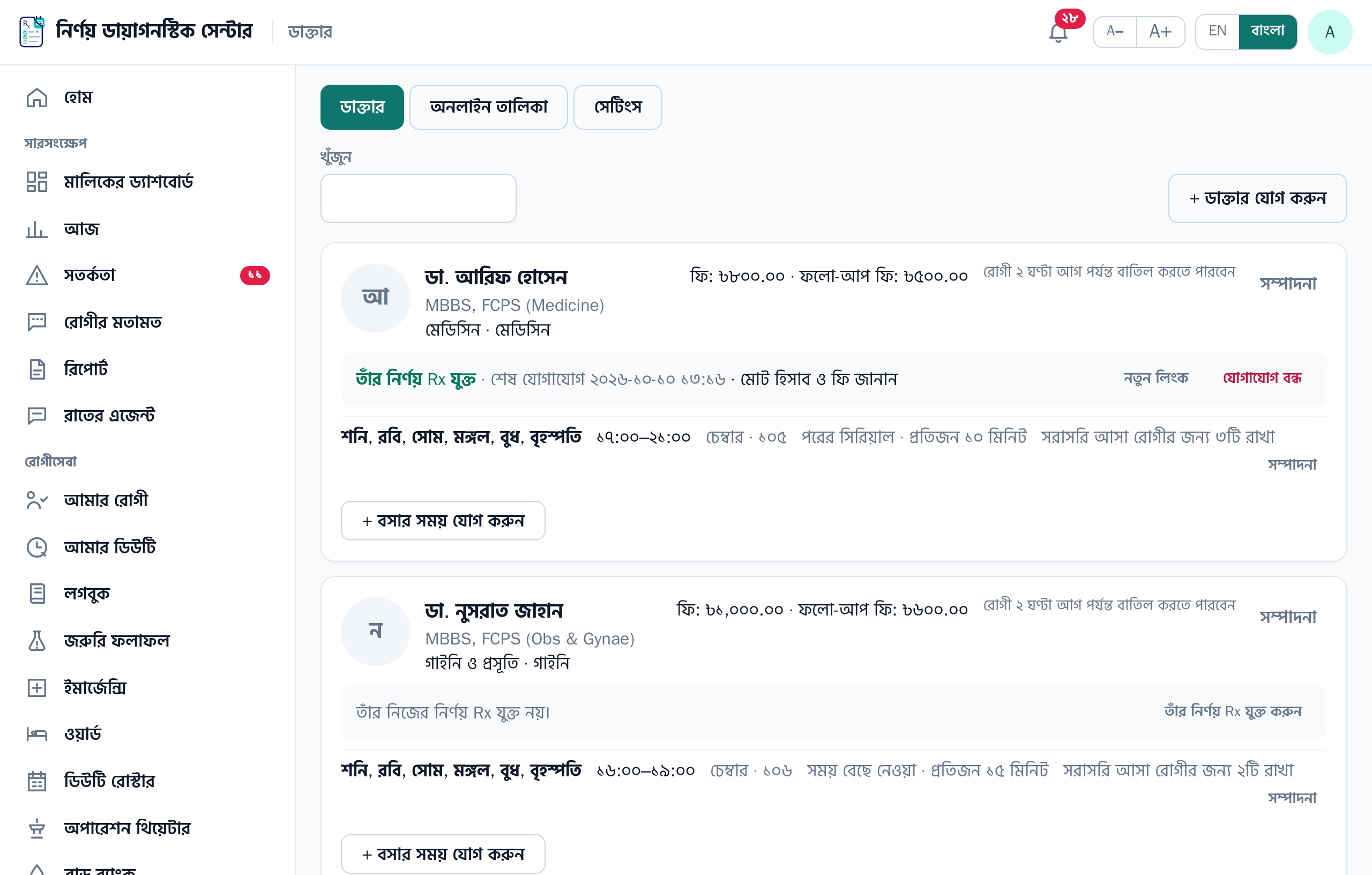Open লগবুক notebook icon

[x=37, y=594]
